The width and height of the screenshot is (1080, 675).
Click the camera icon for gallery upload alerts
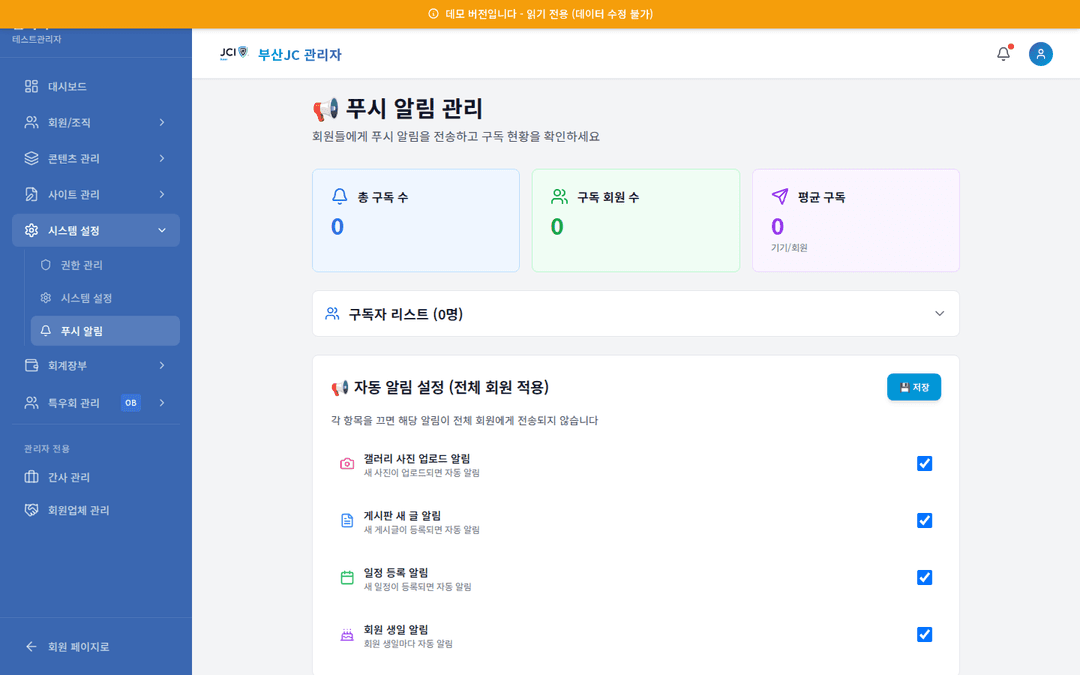[x=347, y=463]
